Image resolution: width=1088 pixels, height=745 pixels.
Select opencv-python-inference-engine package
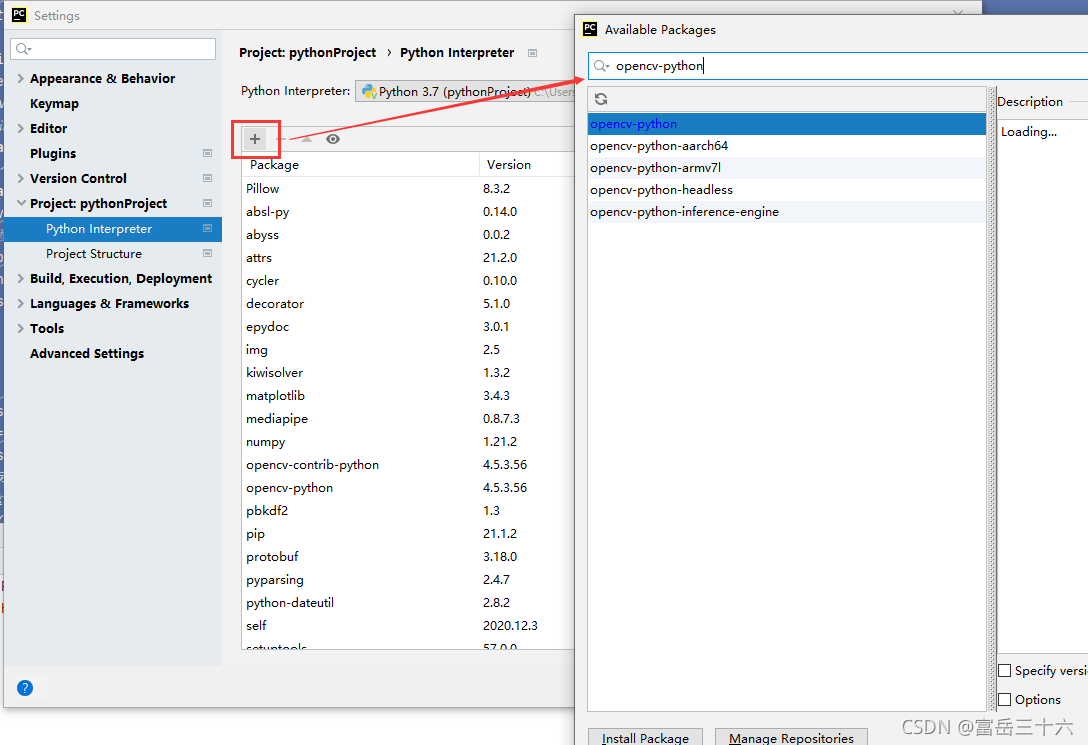tap(787, 212)
